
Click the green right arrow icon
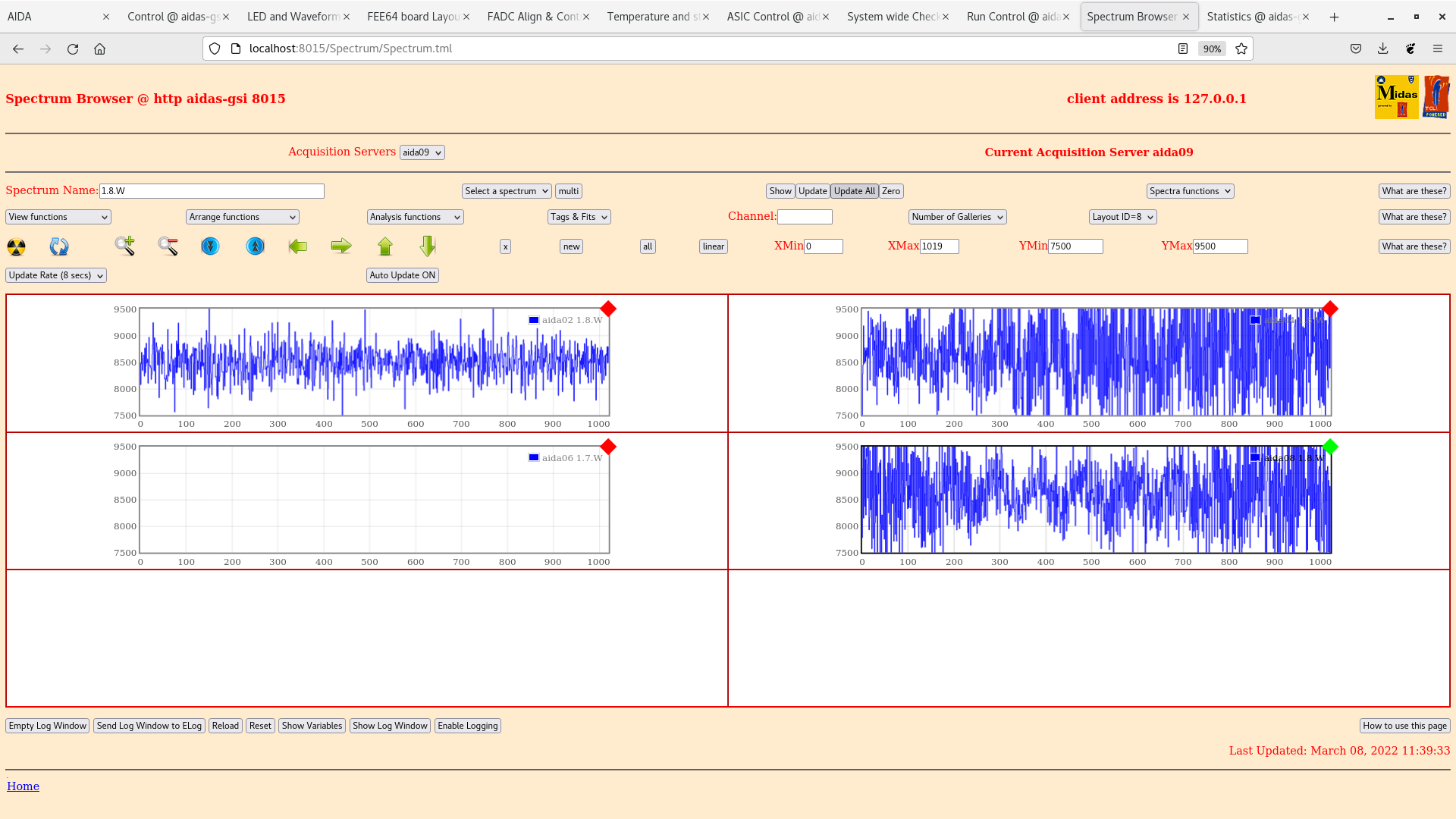point(341,246)
